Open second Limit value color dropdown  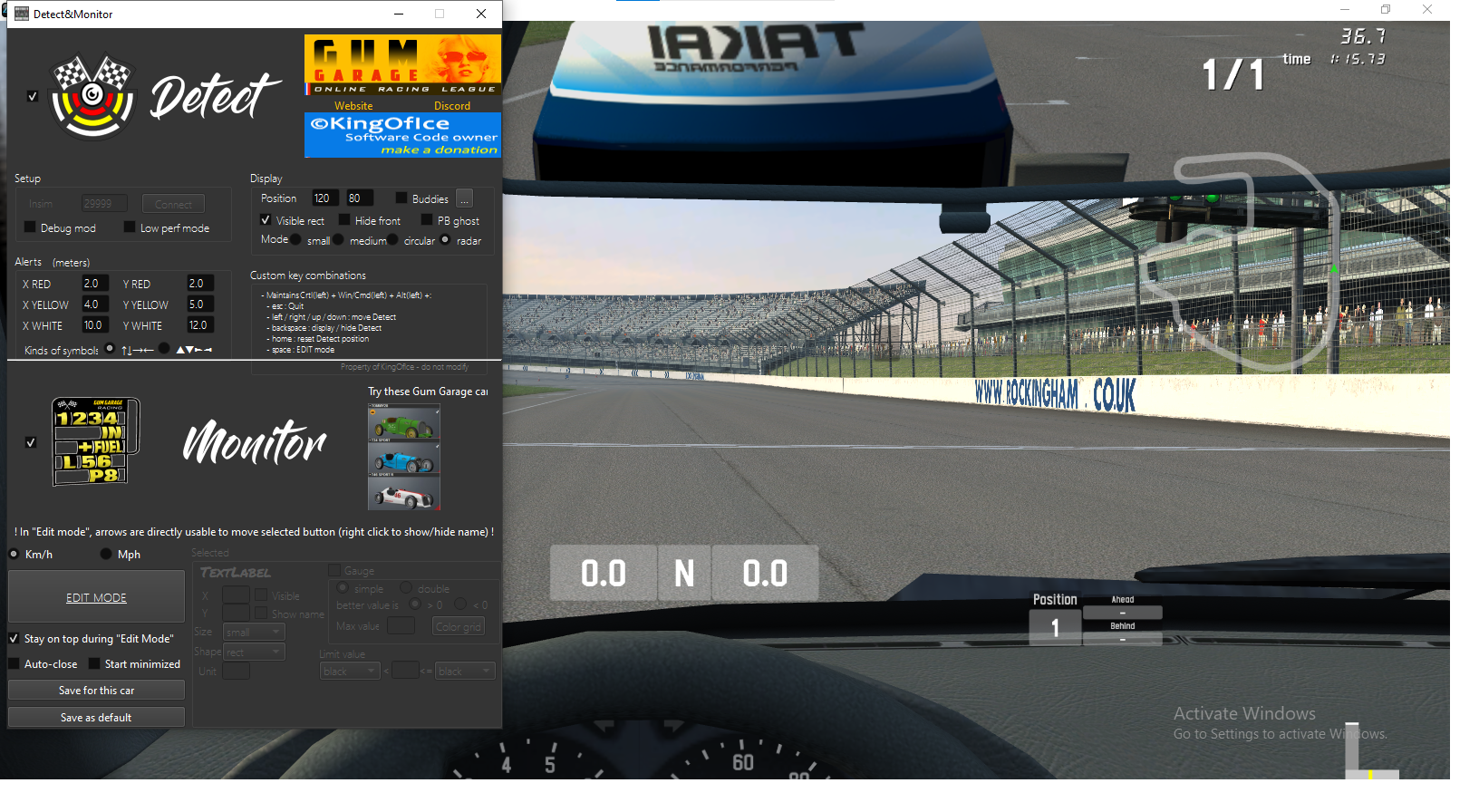click(466, 671)
